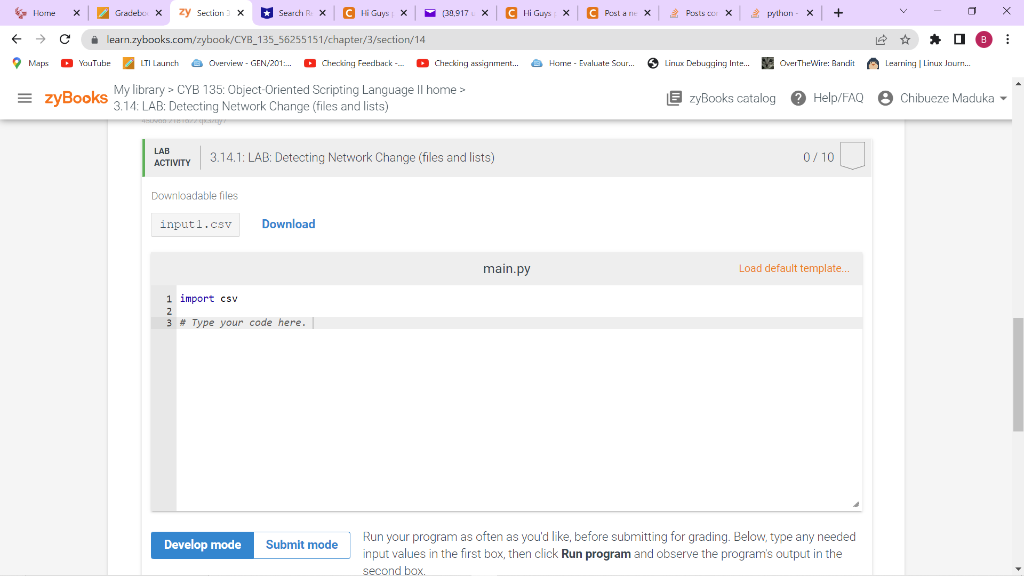Screen dimensions: 1024x576
Task: Click the Download link for input1.csv
Action: pos(288,223)
